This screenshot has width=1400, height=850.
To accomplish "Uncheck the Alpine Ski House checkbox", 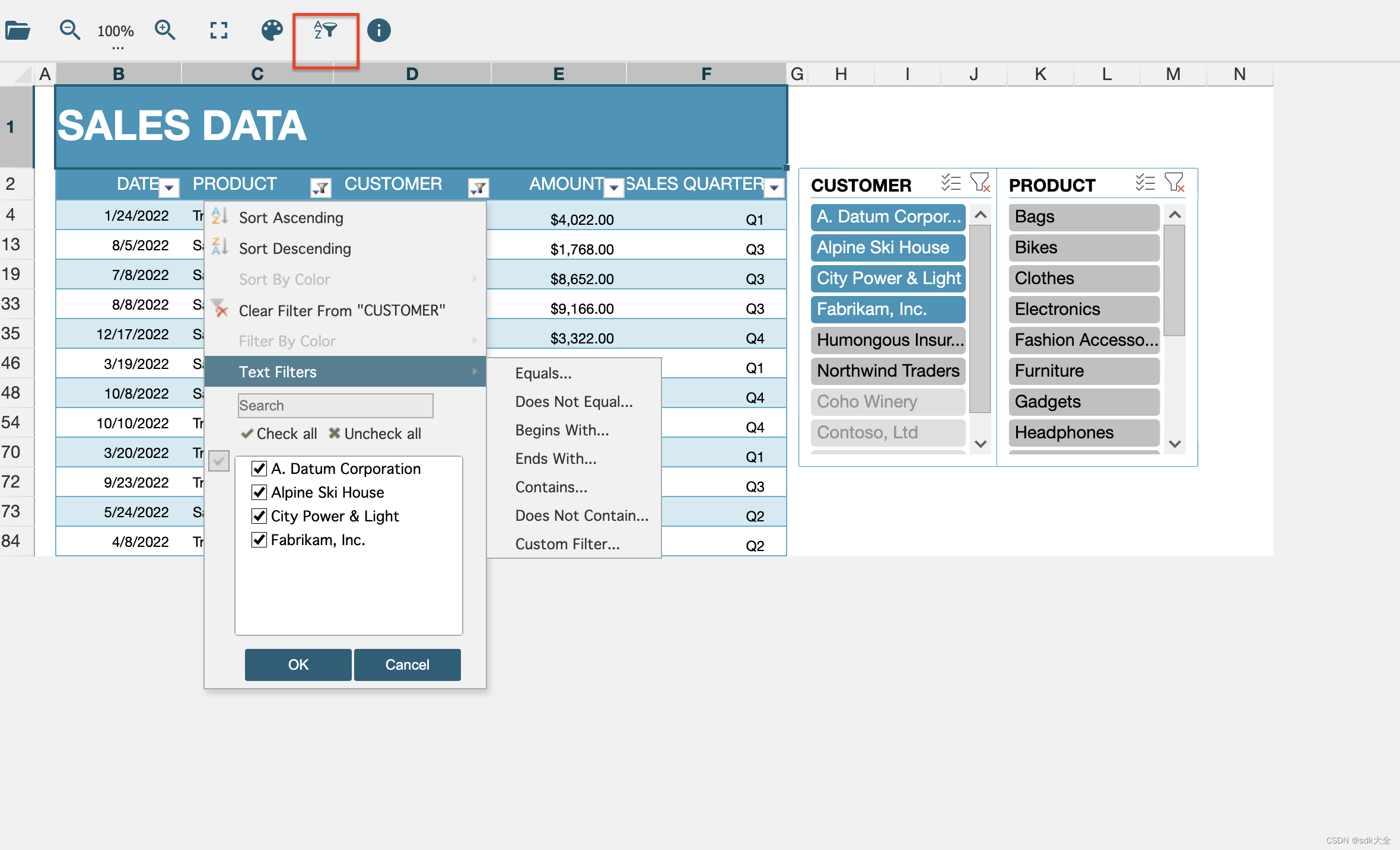I will tap(259, 492).
